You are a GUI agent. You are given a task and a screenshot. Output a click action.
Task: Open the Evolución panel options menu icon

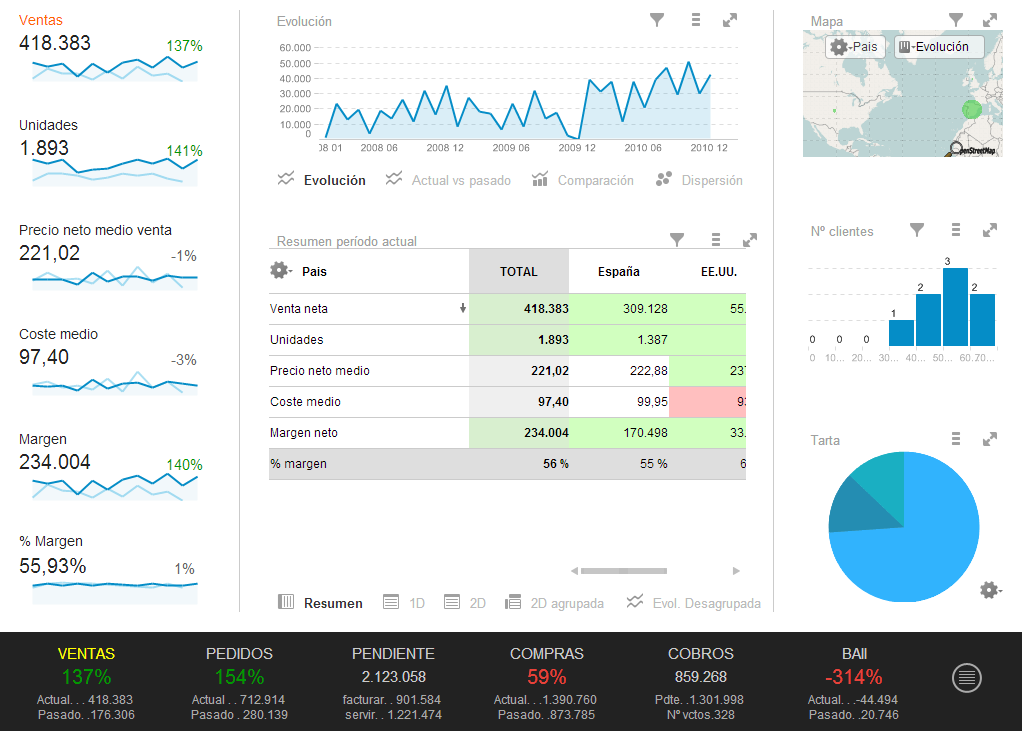click(x=696, y=20)
